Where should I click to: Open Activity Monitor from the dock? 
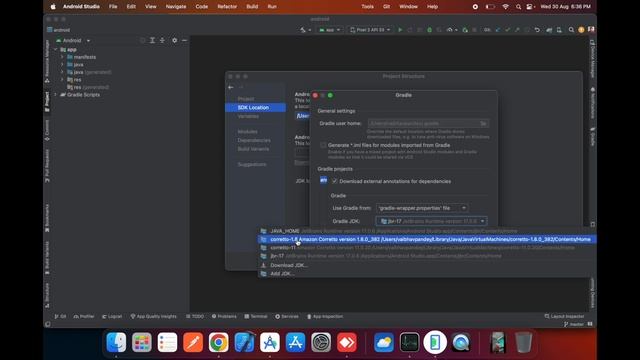click(x=409, y=342)
